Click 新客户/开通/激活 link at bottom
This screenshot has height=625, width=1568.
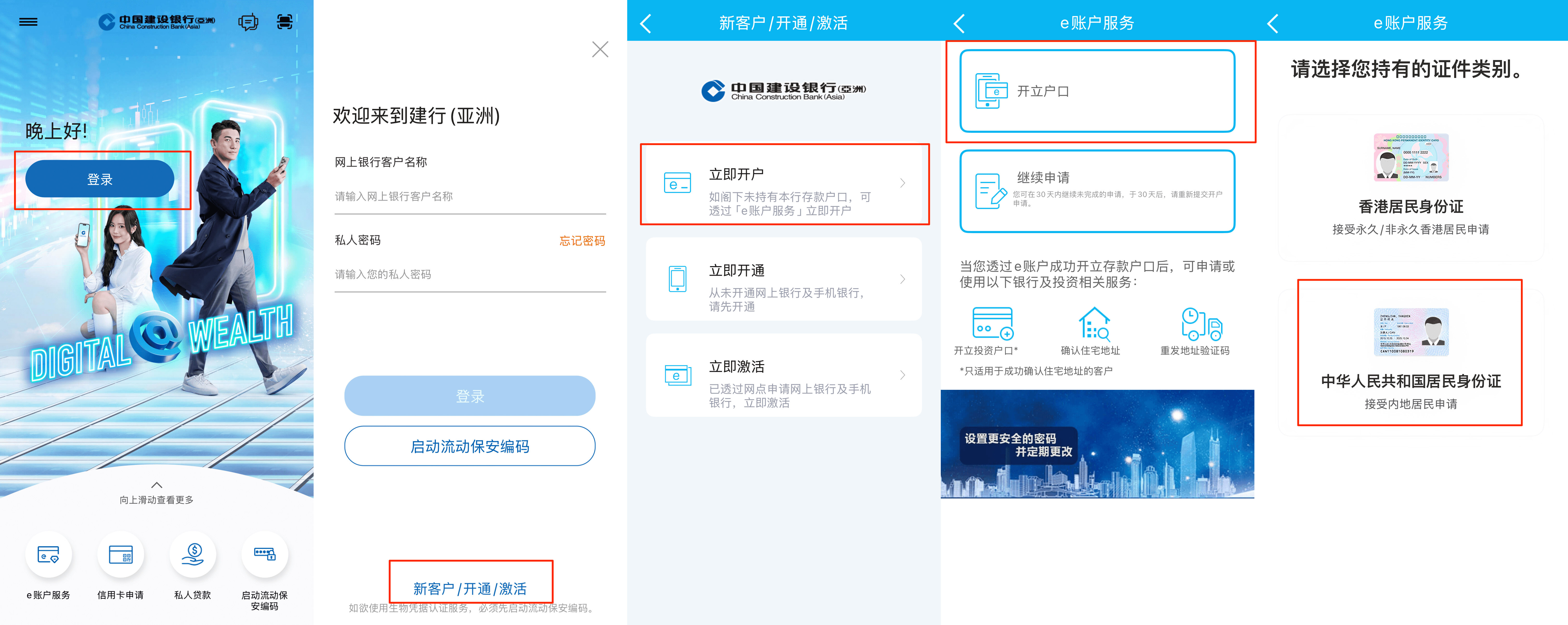coord(470,588)
